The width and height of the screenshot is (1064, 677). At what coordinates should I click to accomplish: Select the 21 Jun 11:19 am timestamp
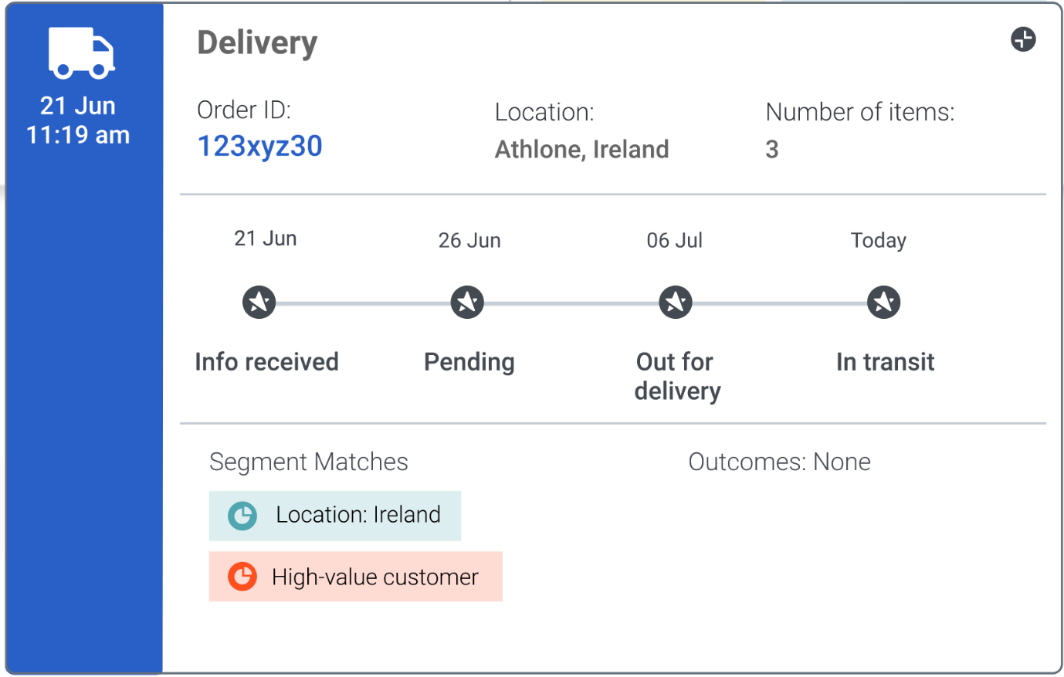tap(78, 121)
